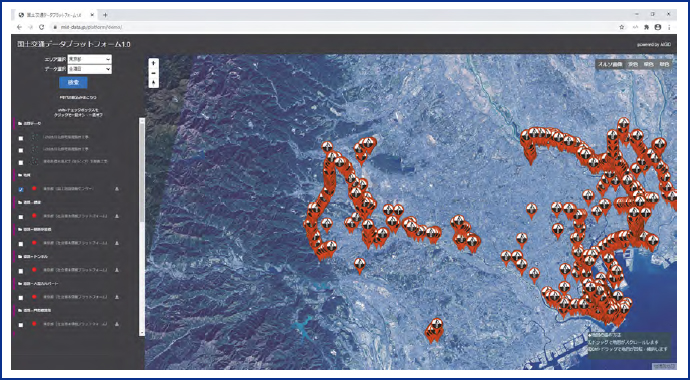Switch base map to 淡色

(x=633, y=64)
